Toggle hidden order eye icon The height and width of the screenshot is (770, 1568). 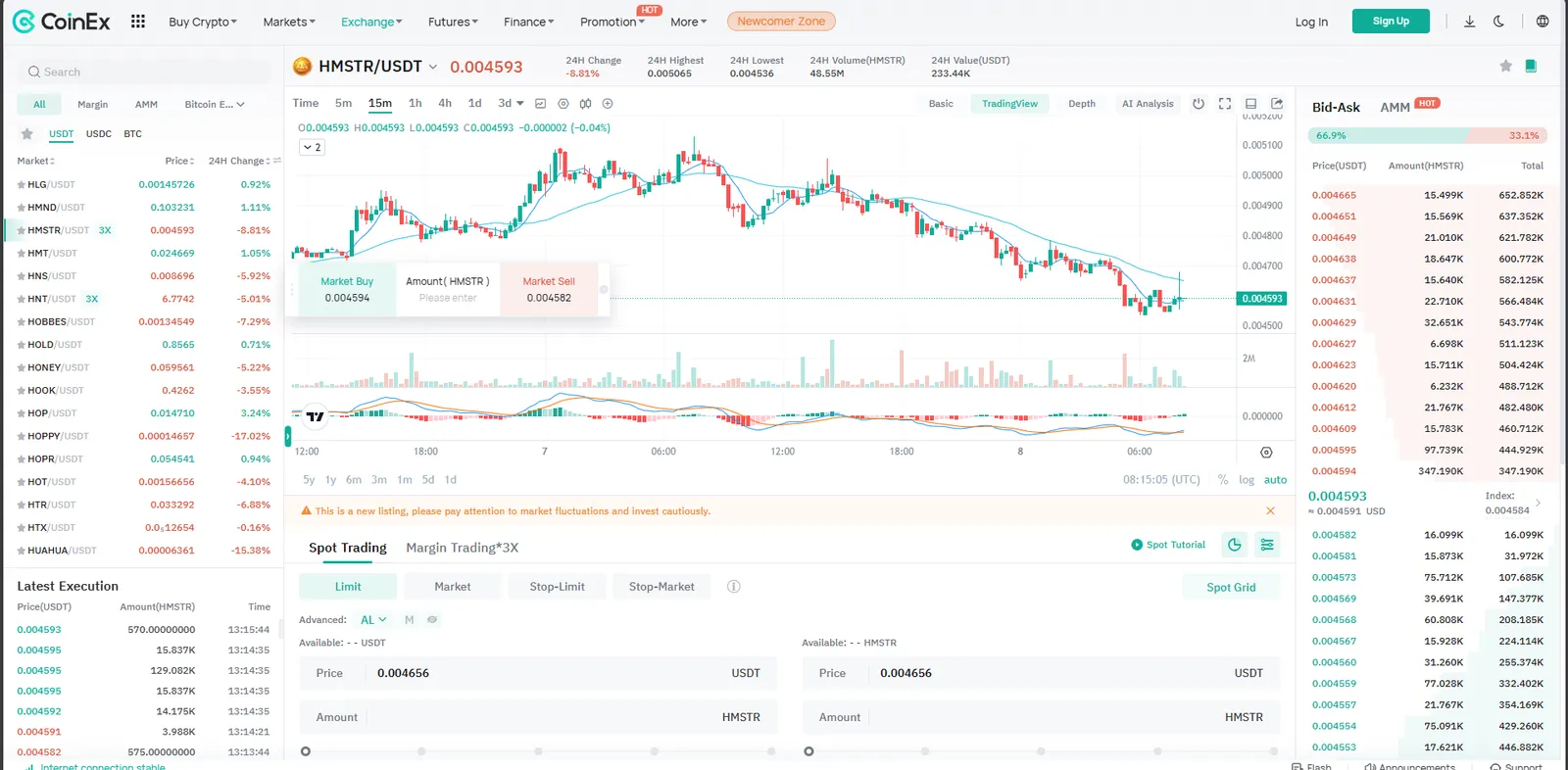[x=432, y=620]
